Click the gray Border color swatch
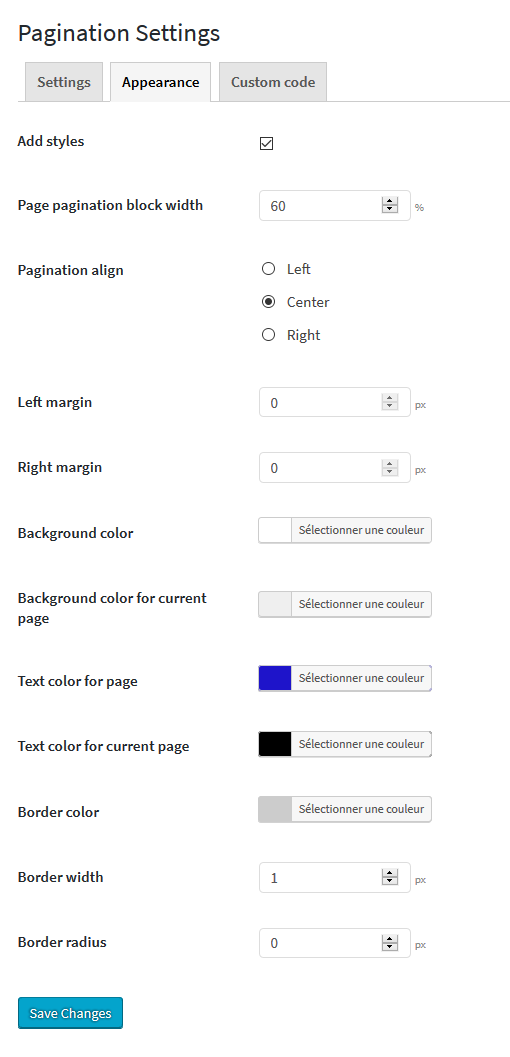The height and width of the screenshot is (1057, 510). 275,809
